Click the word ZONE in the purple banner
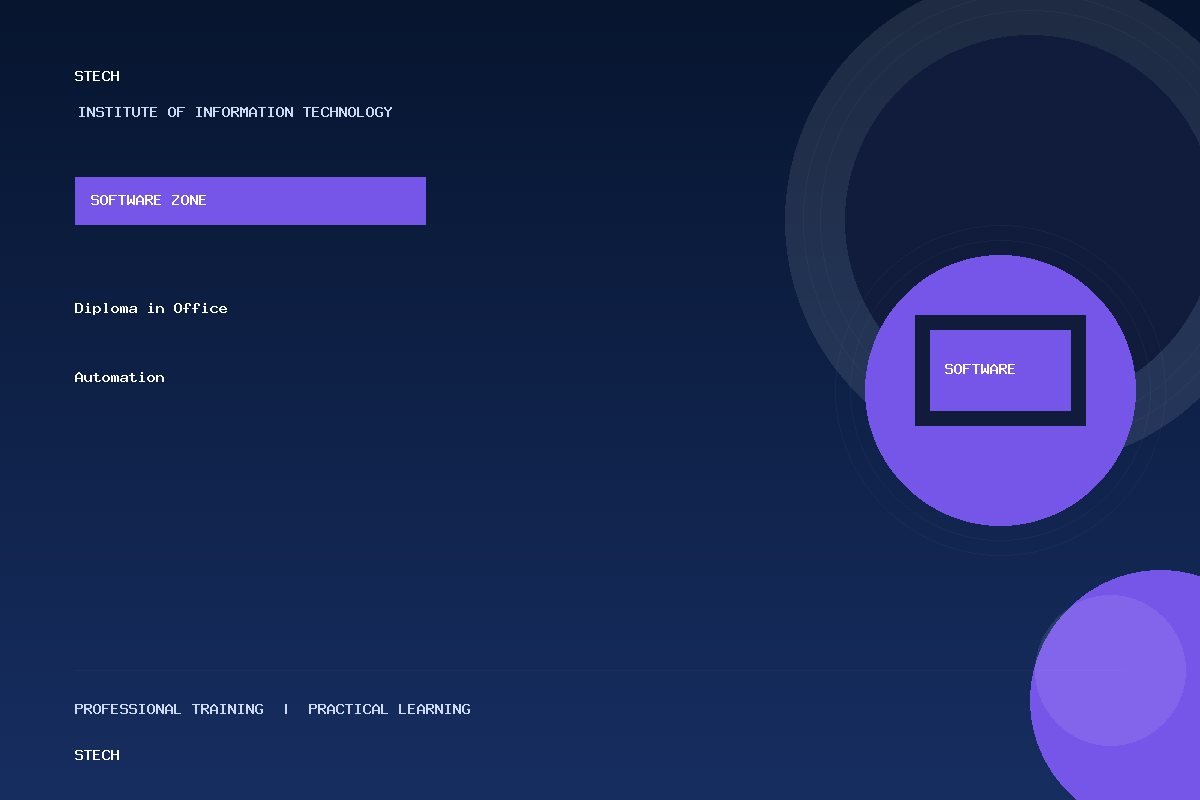The width and height of the screenshot is (1200, 800). [189, 200]
